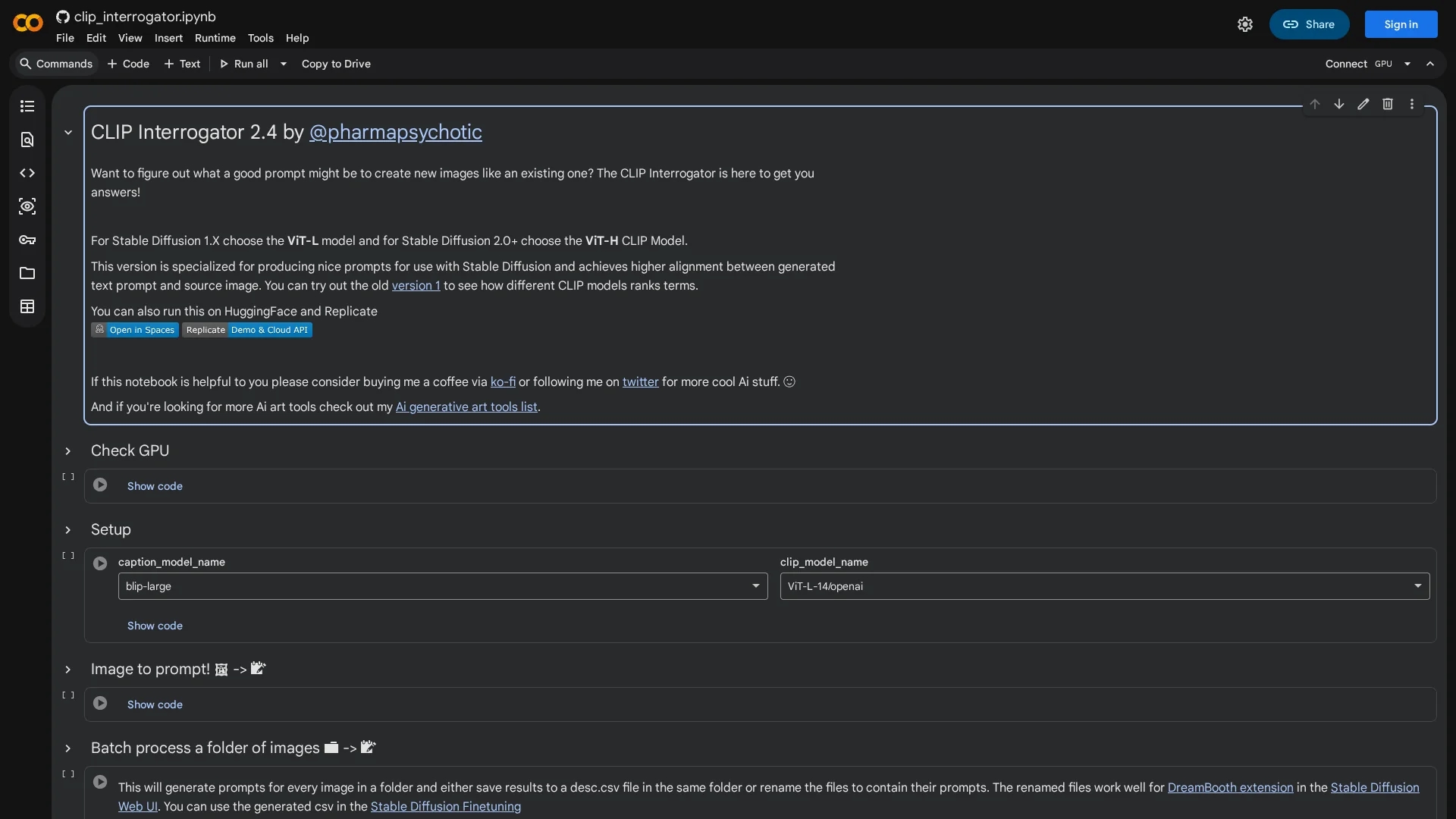
Task: Open the Connect options dropdown arrow
Action: click(1407, 64)
